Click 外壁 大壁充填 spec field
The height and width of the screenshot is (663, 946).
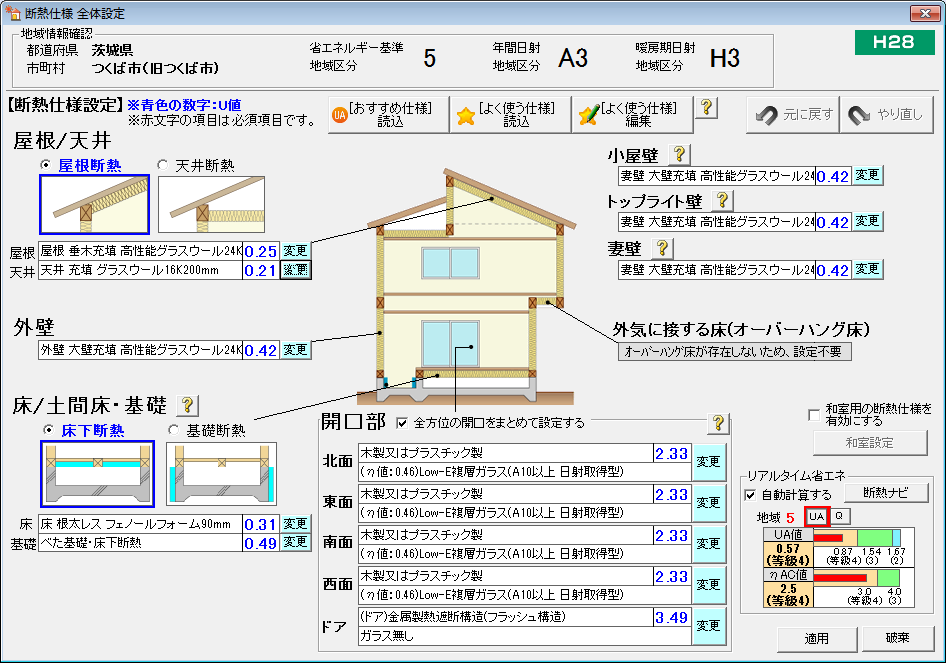coord(141,350)
